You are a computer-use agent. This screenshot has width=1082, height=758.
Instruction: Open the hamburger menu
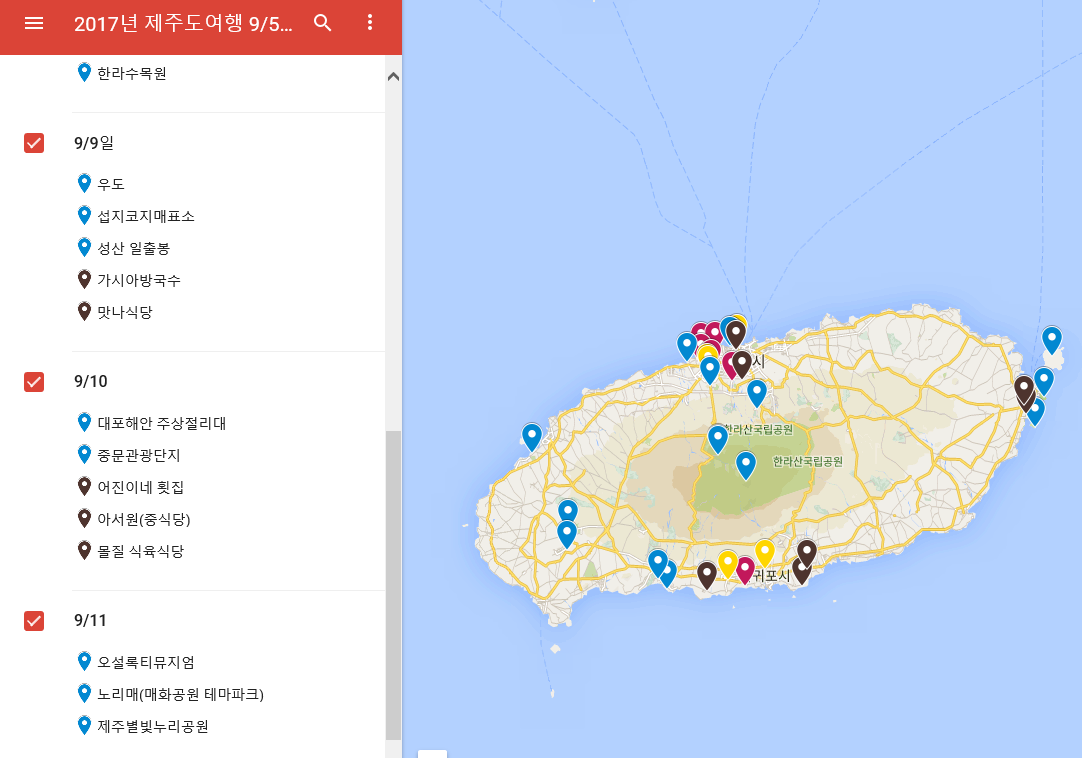[x=34, y=23]
